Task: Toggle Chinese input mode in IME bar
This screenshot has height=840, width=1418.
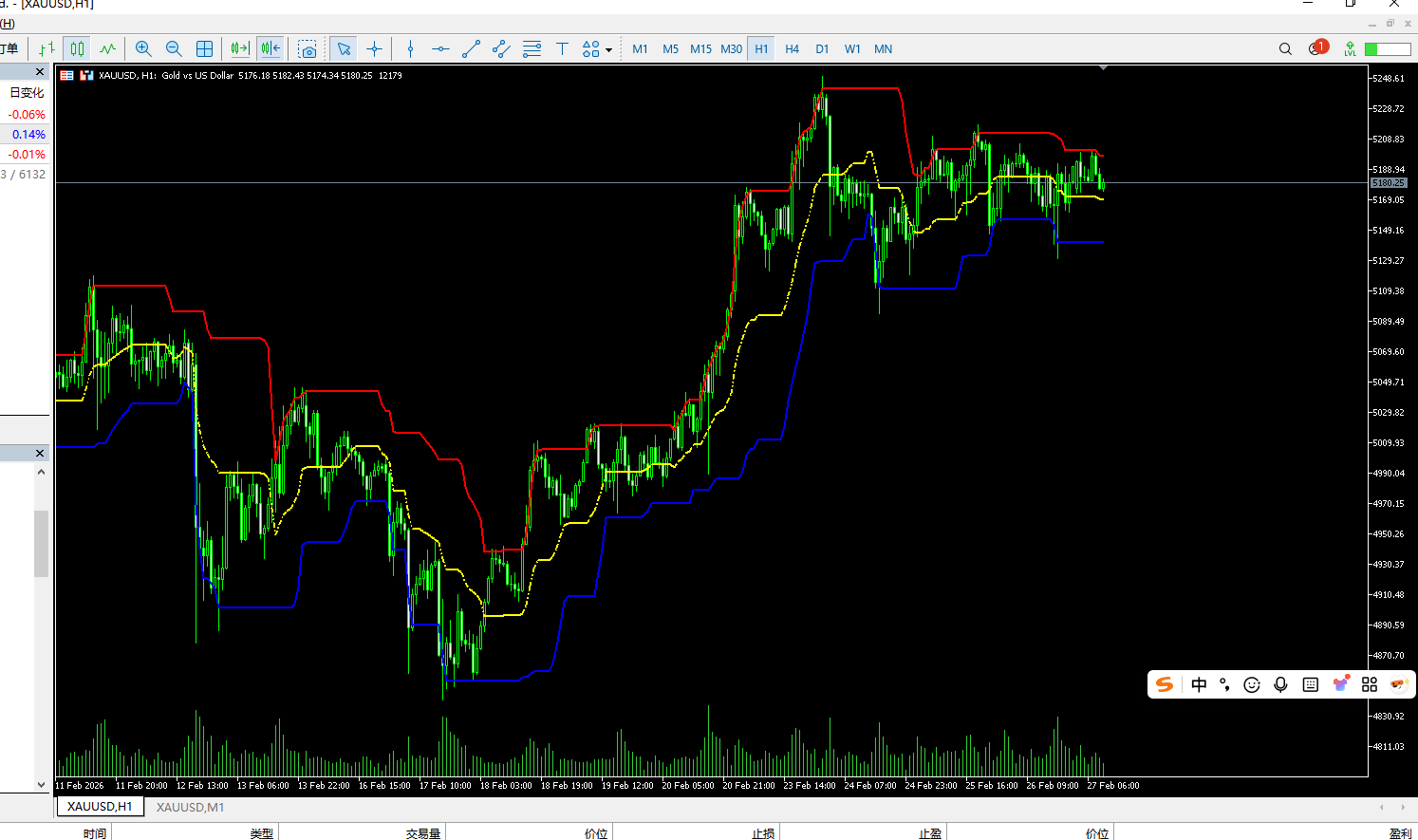Action: click(x=1199, y=684)
